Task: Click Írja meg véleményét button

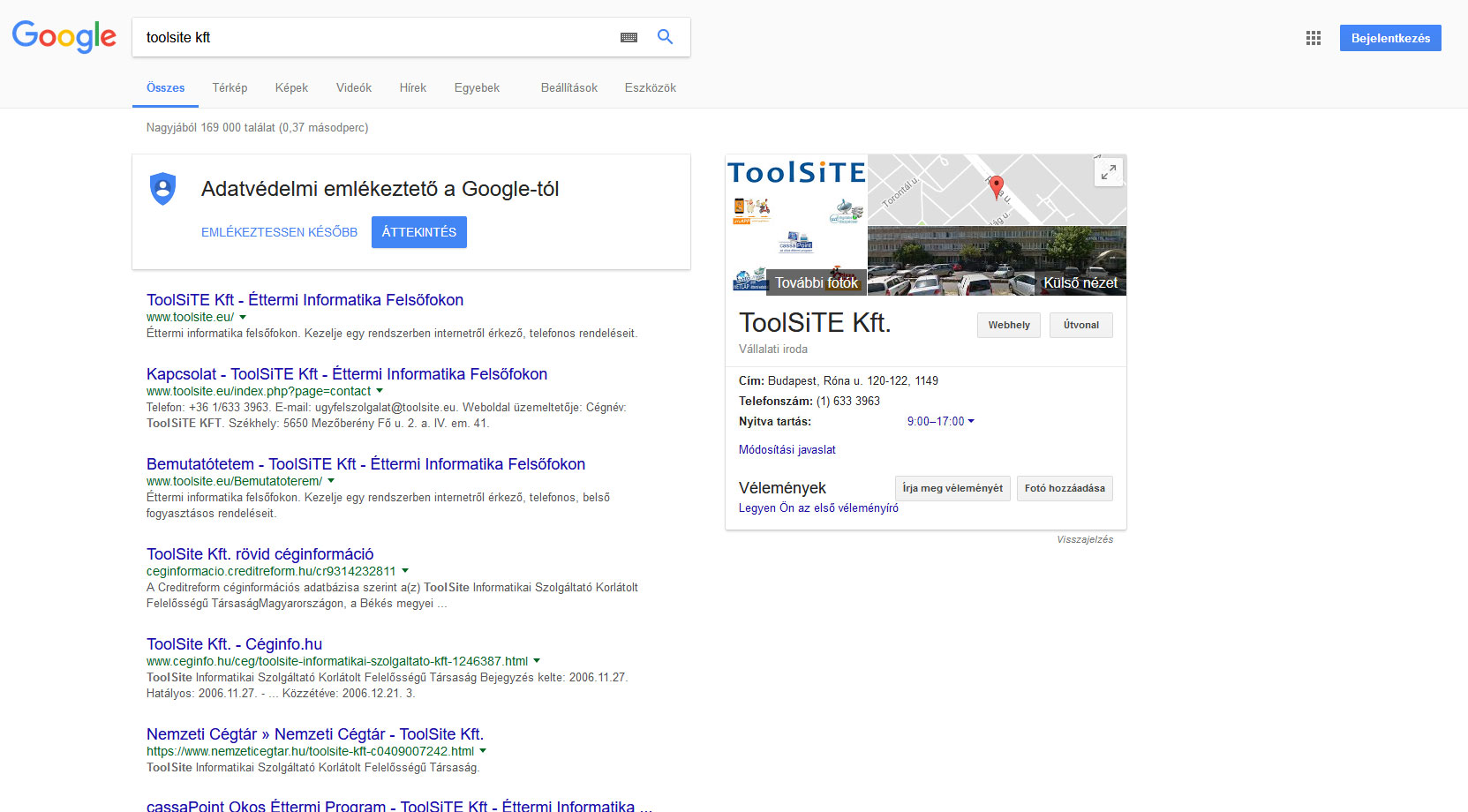Action: [x=952, y=488]
